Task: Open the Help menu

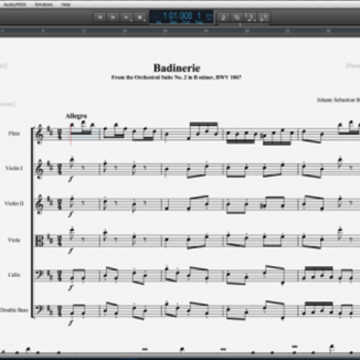Action: tap(66, 5)
